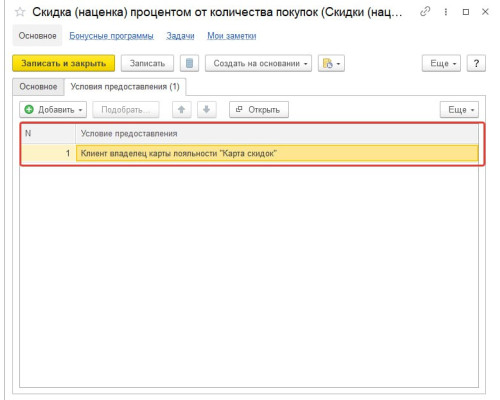Select row number 1 cell

49,153
